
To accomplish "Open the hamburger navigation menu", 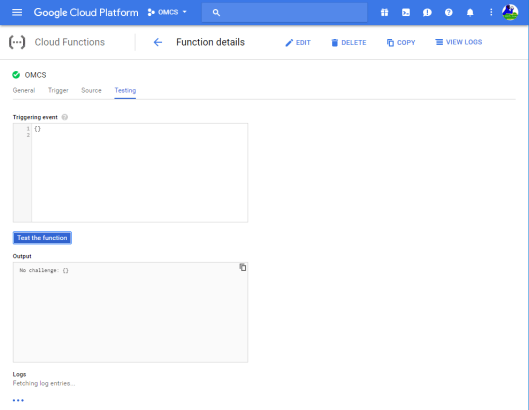I will click(x=17, y=12).
